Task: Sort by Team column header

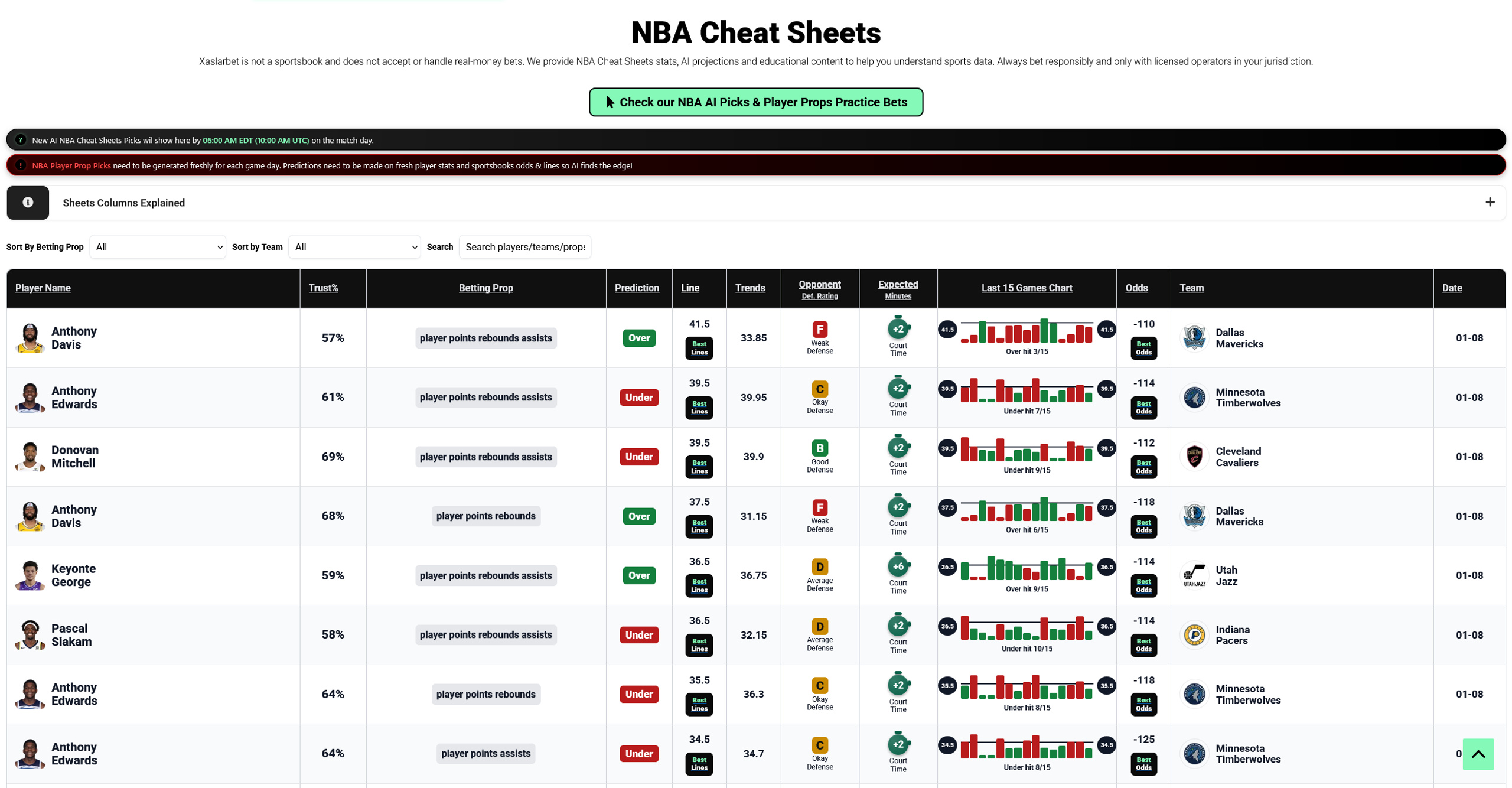Action: 1191,288
